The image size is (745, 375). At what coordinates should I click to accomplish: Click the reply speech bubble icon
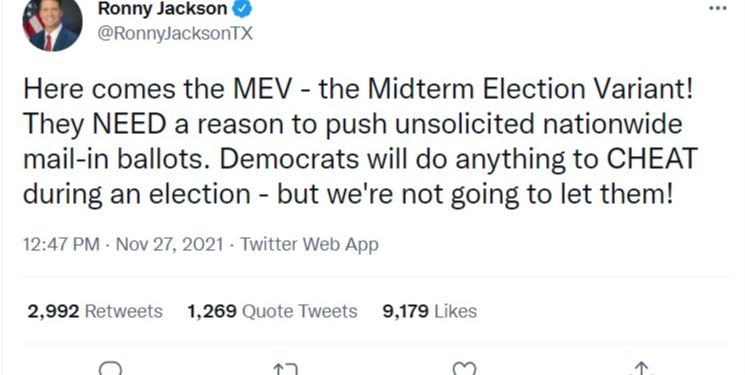110,369
